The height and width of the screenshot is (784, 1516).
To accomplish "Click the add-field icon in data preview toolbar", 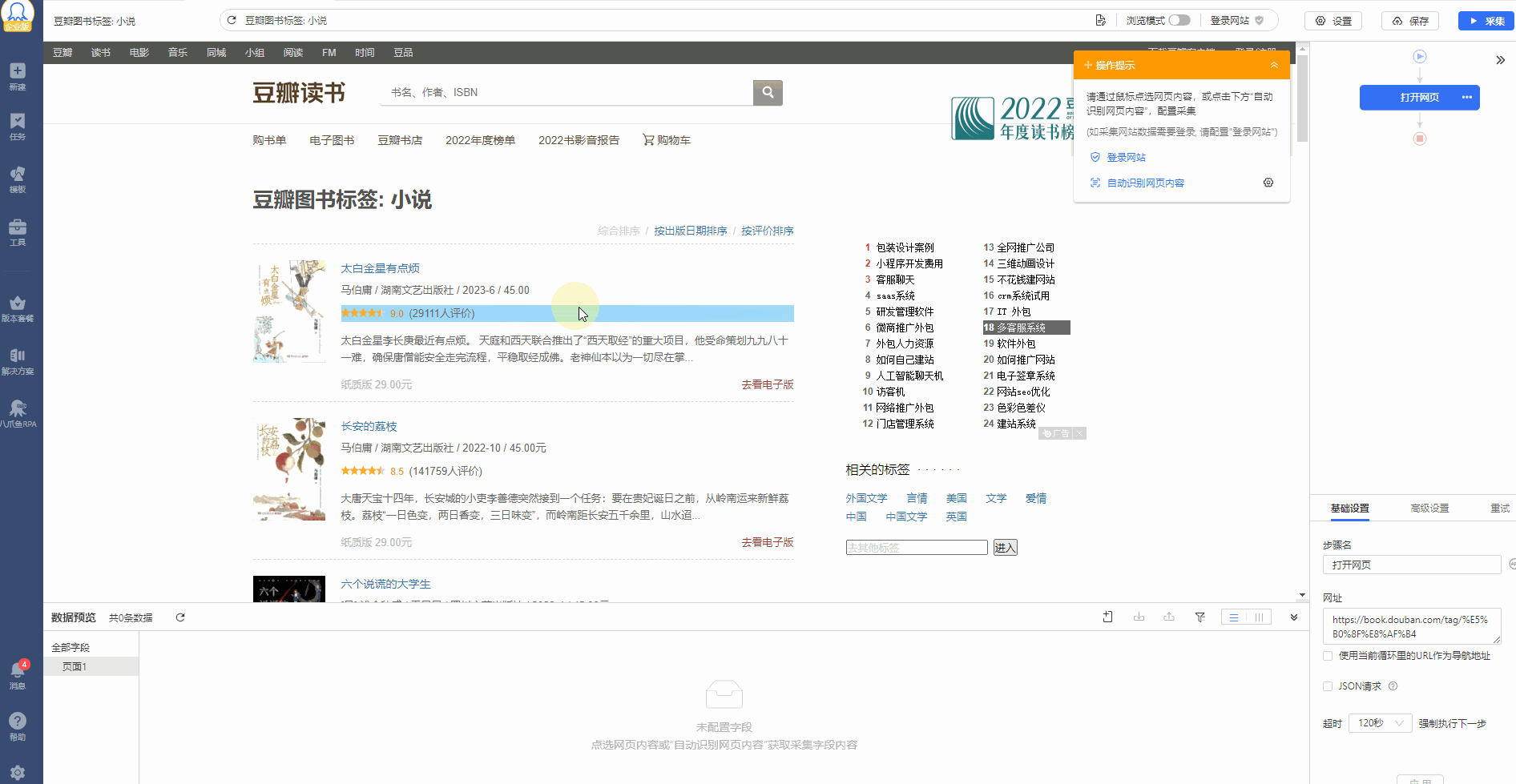I will tap(1107, 617).
